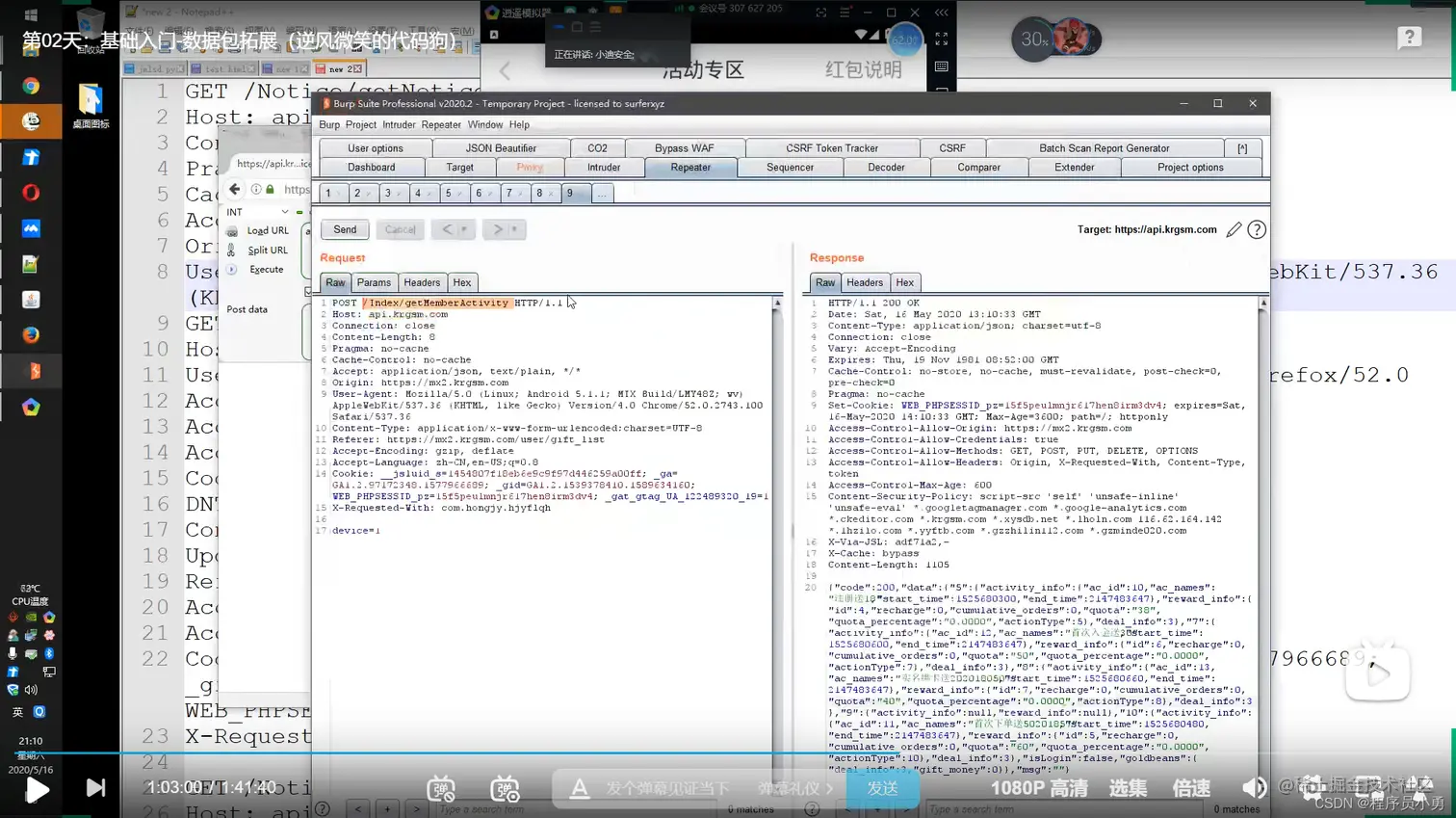Open the history forward dropdown arrow
This screenshot has height=818, width=1456.
click(515, 229)
